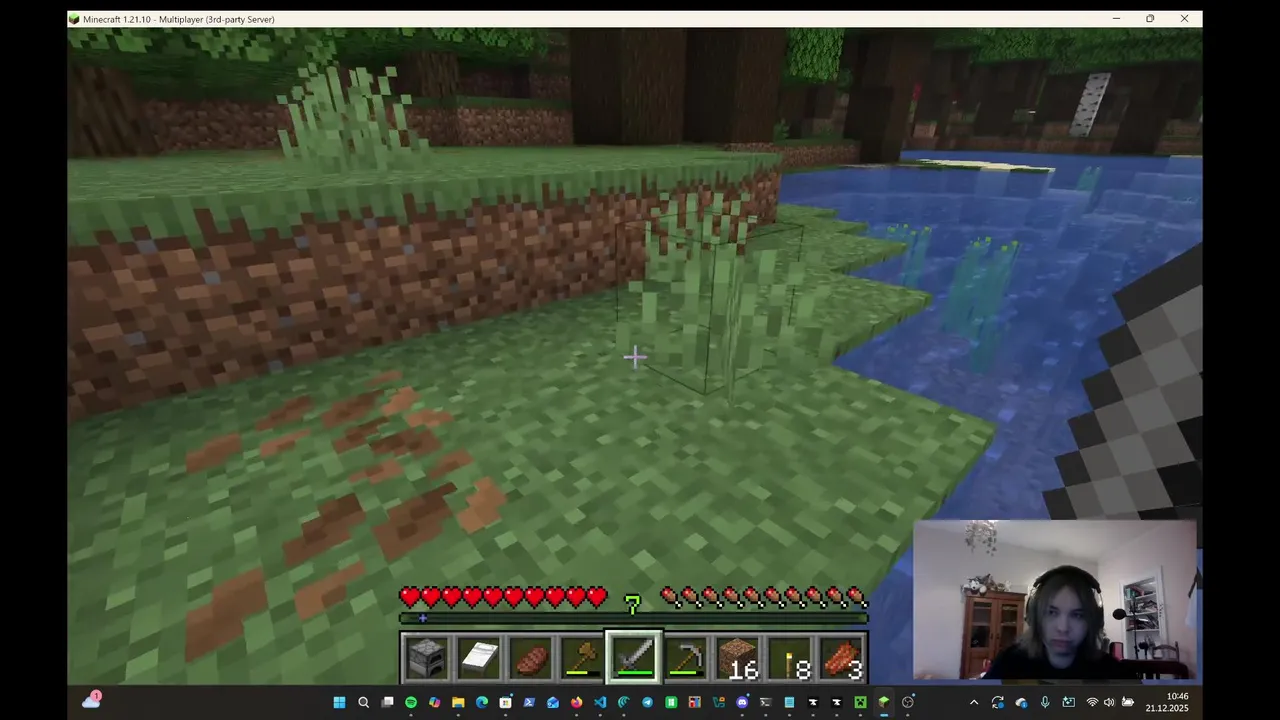Select the furnace in the hotbar
Image resolution: width=1280 pixels, height=720 pixels.
click(x=425, y=657)
